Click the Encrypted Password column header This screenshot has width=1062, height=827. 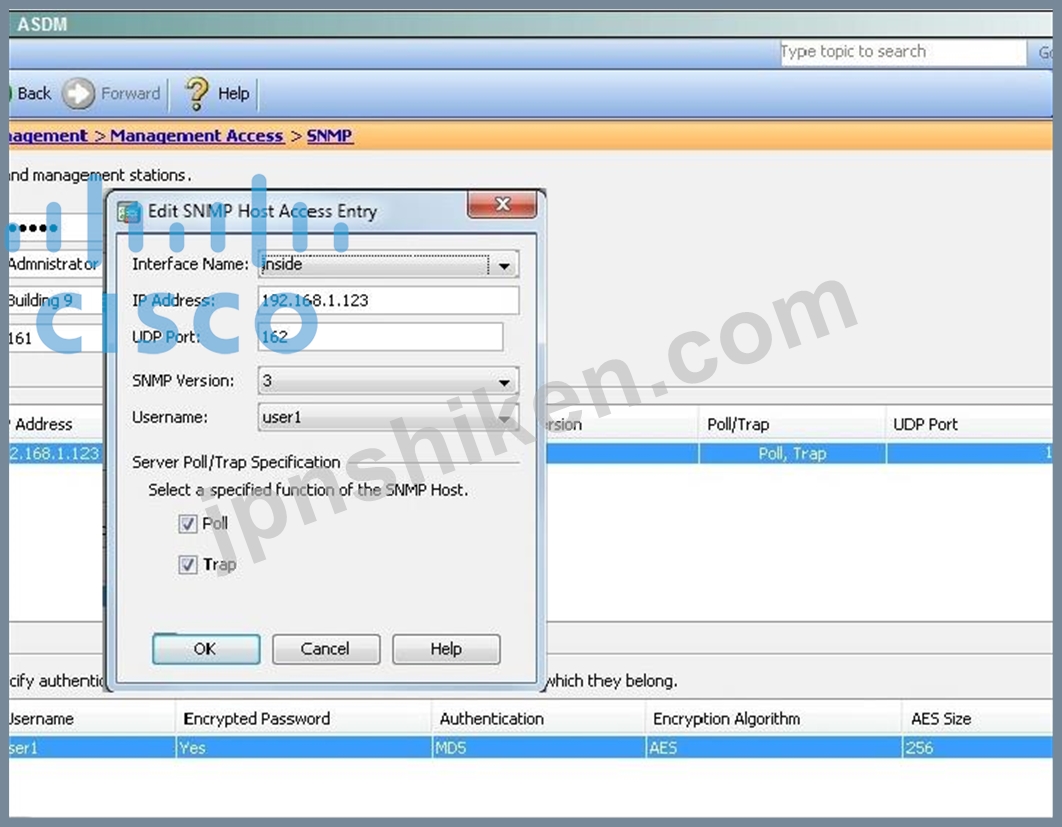tap(303, 718)
